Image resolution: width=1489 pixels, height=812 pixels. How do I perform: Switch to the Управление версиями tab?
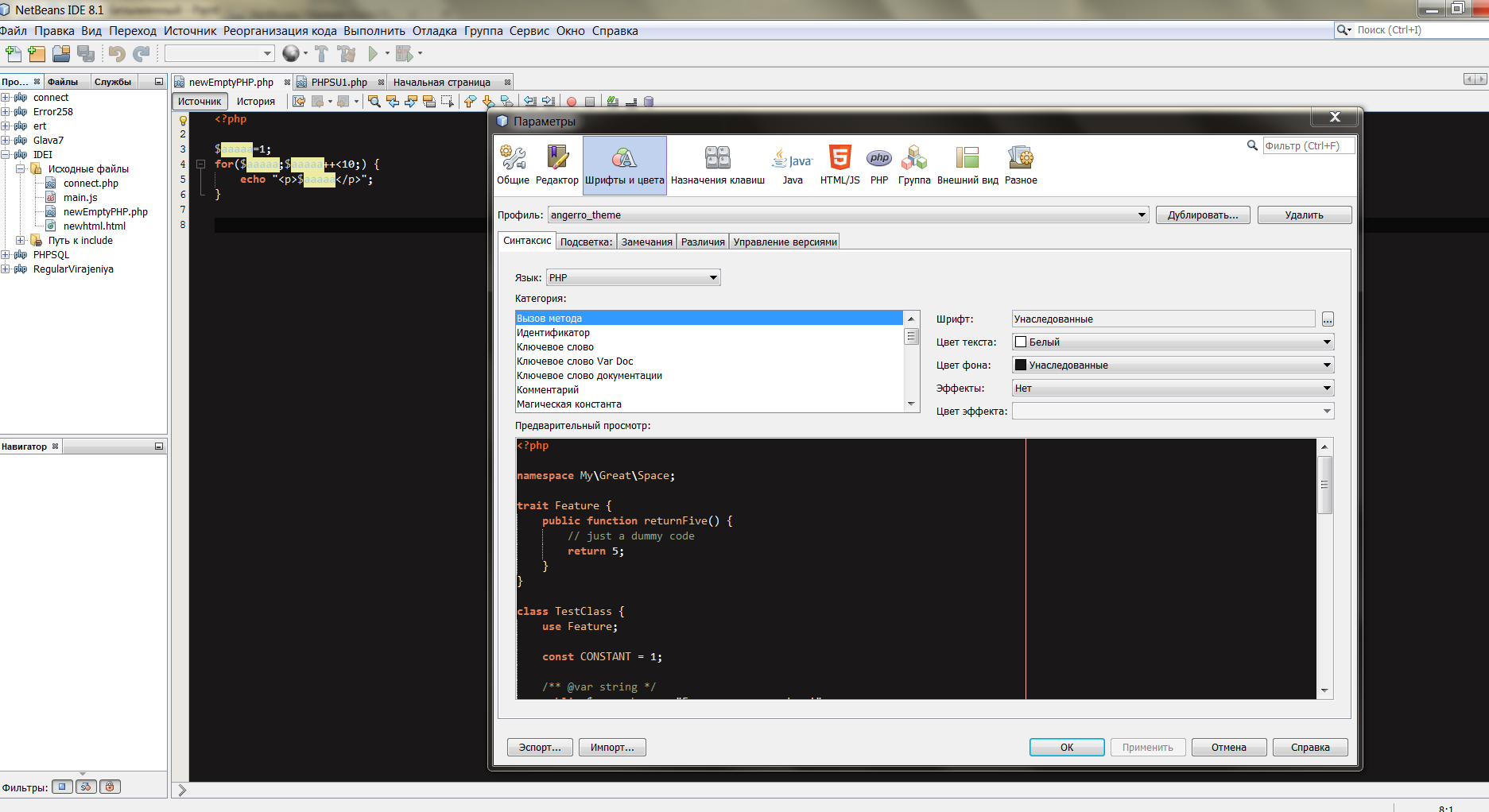click(x=785, y=242)
